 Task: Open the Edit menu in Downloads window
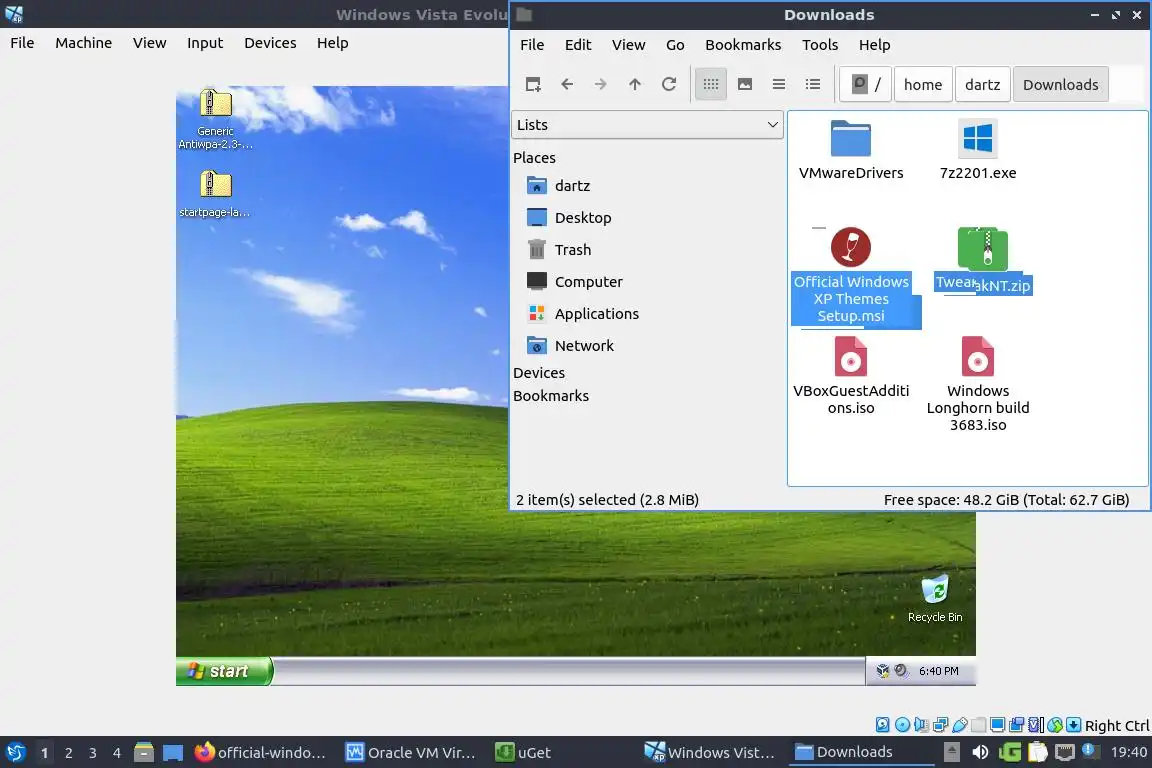coord(577,45)
